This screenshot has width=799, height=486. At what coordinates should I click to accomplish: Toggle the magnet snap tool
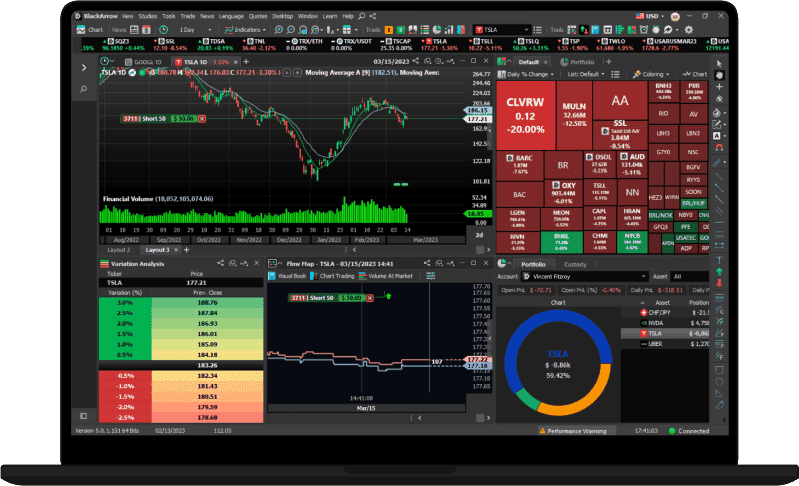pyautogui.click(x=719, y=148)
